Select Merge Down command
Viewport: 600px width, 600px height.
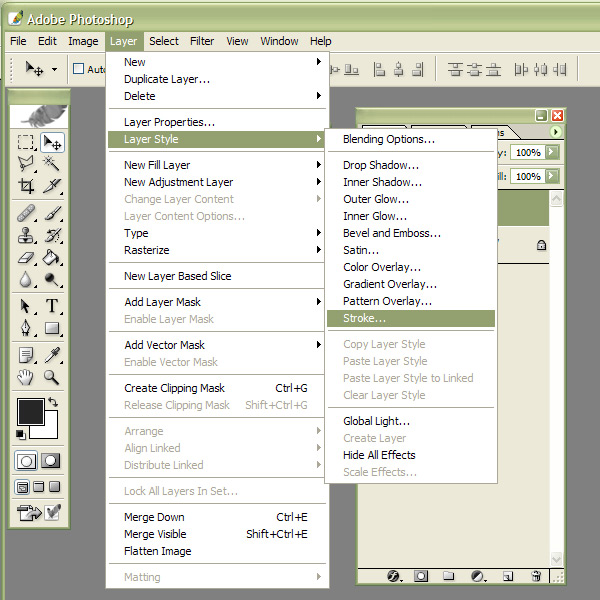tap(217, 517)
